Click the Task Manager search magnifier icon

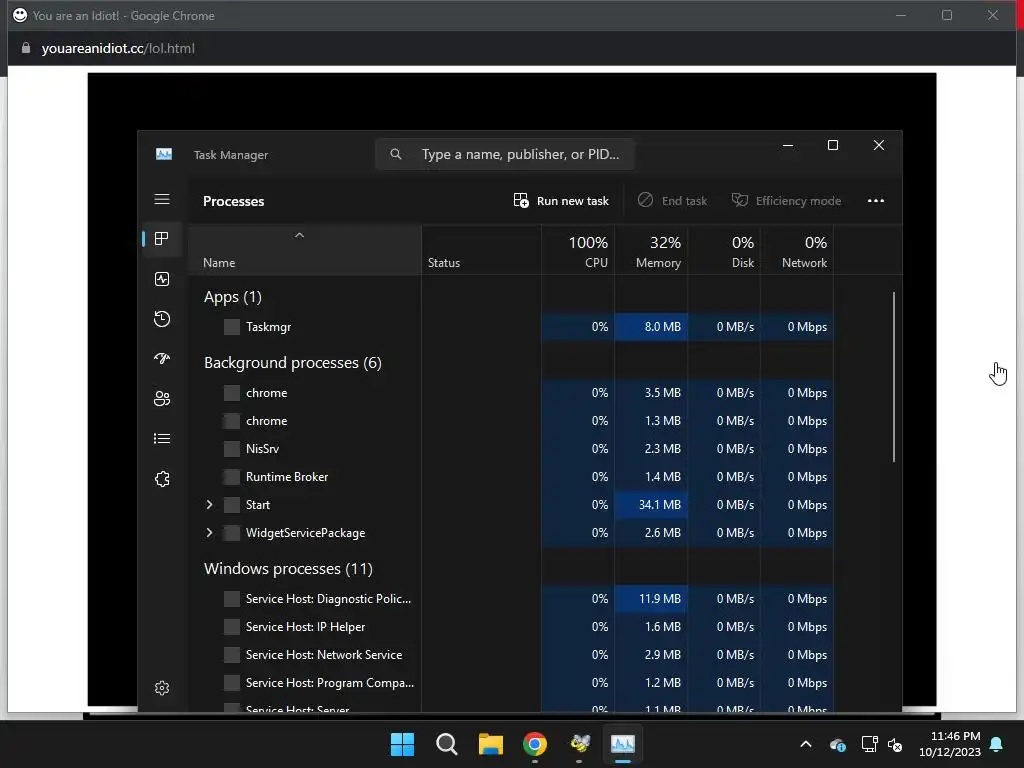click(x=396, y=154)
